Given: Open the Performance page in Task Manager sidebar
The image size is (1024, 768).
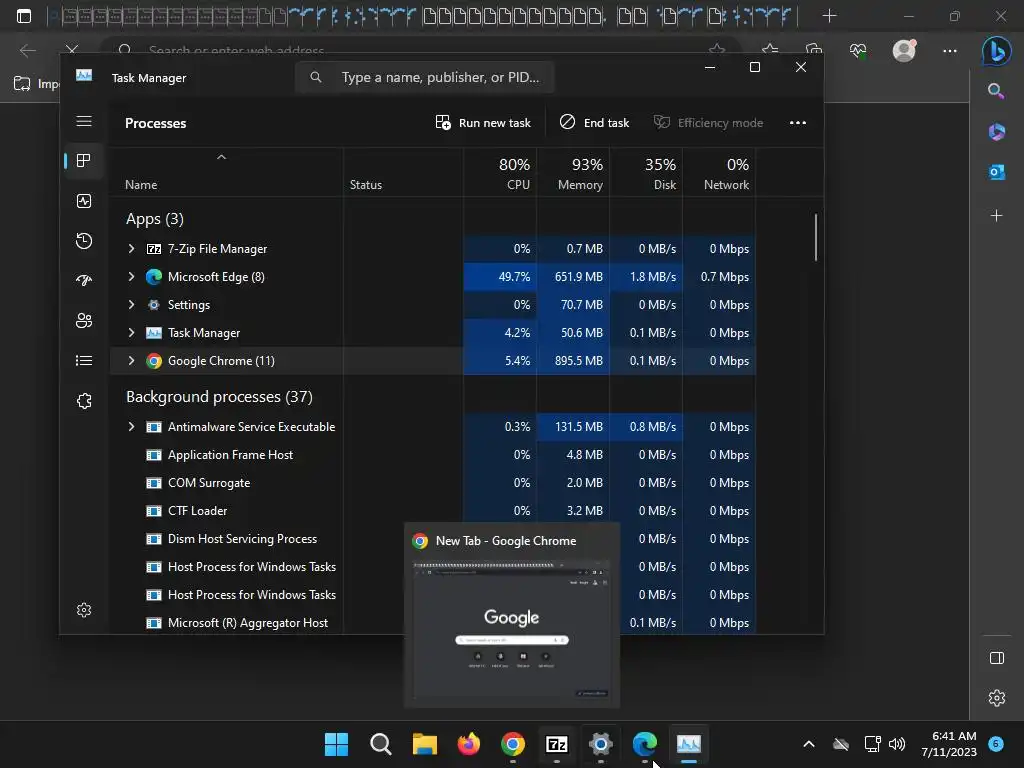Looking at the screenshot, I should click(x=84, y=201).
